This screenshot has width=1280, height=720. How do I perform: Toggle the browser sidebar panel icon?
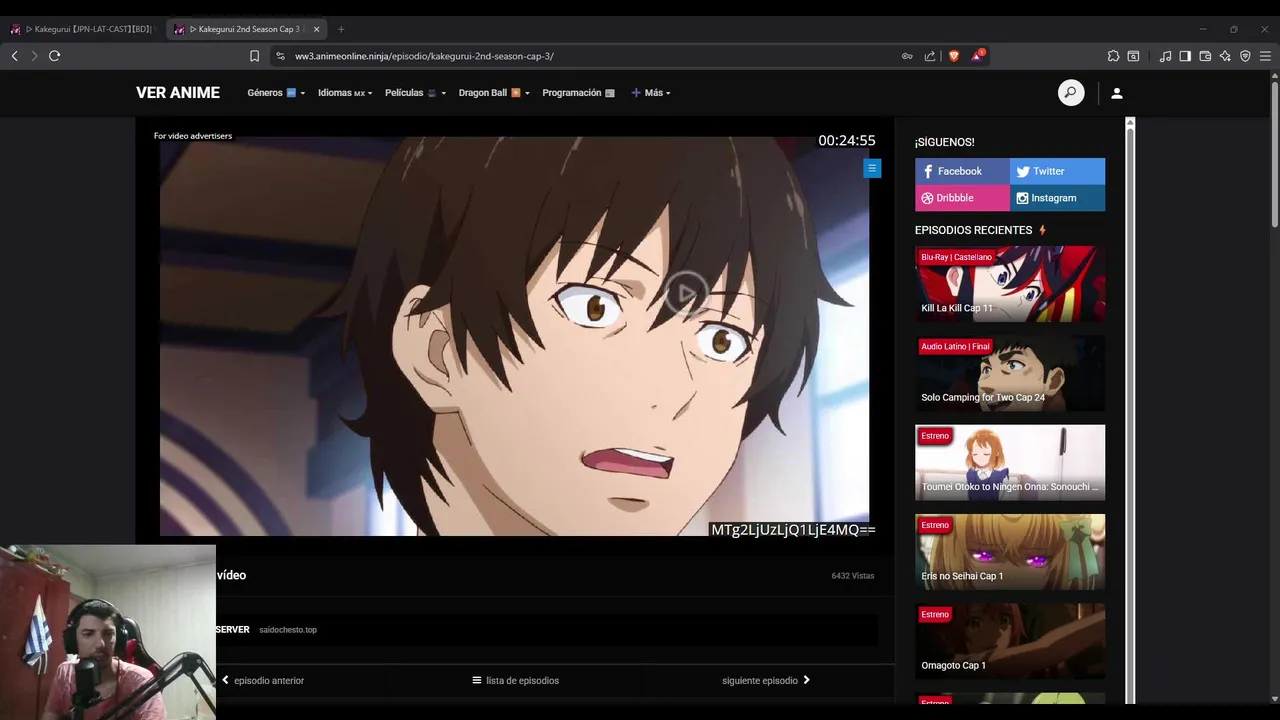[x=1185, y=56]
